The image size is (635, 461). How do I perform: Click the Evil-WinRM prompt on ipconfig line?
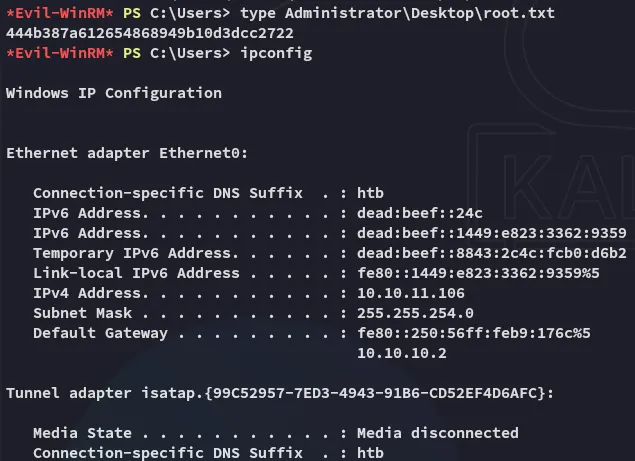coord(60,53)
